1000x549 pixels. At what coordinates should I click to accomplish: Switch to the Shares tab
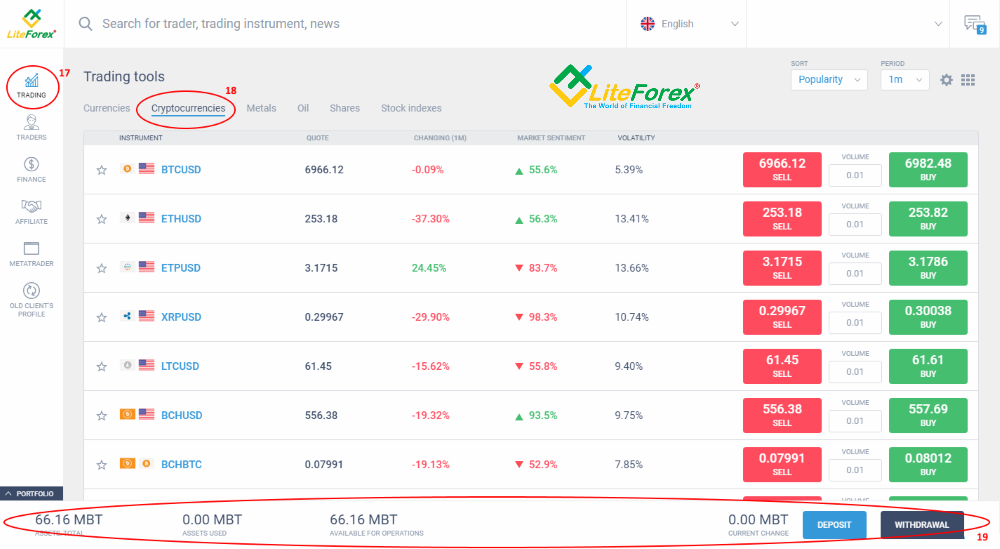coord(344,108)
